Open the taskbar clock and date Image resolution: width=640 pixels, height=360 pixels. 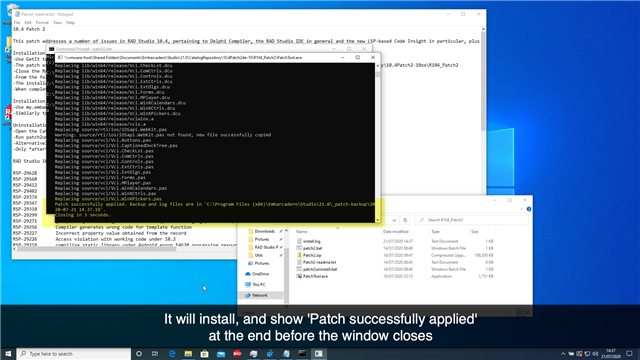611,353
